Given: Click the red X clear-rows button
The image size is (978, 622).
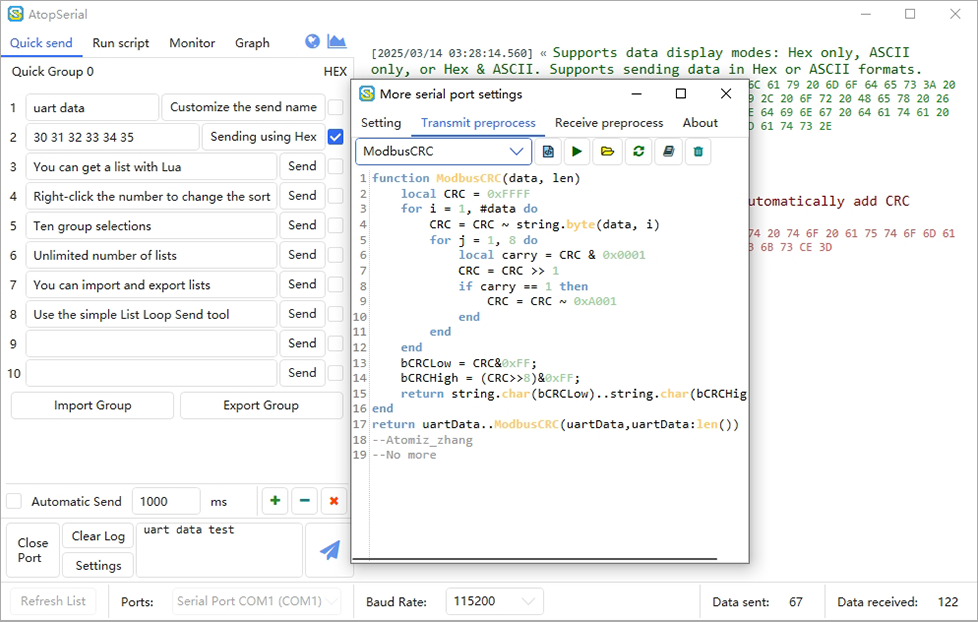Looking at the screenshot, I should pyautogui.click(x=334, y=501).
